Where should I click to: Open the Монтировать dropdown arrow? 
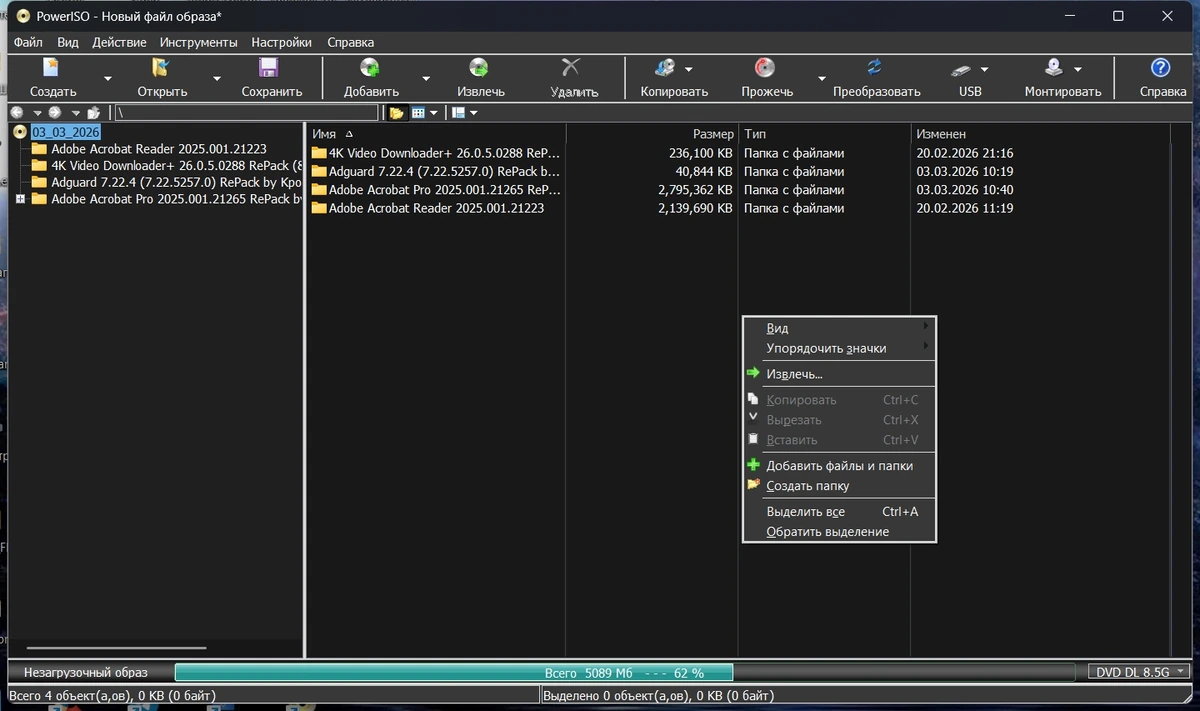[x=1078, y=69]
